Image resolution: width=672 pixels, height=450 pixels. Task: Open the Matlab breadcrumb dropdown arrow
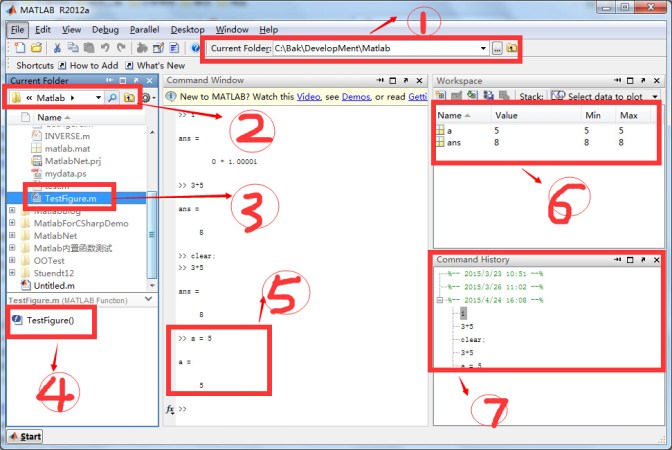[98, 98]
